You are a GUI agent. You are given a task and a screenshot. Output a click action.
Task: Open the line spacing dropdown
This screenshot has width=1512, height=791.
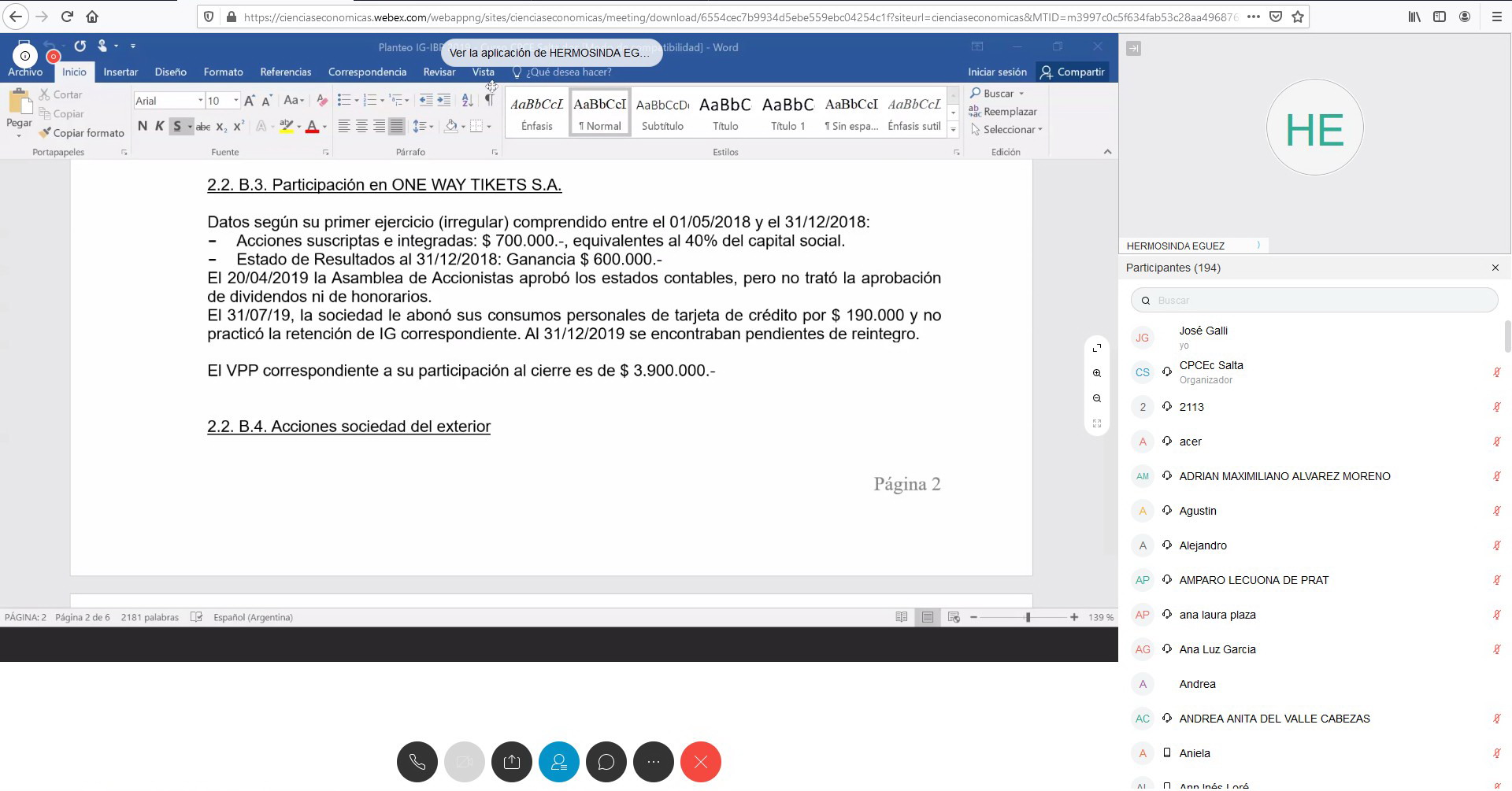424,126
